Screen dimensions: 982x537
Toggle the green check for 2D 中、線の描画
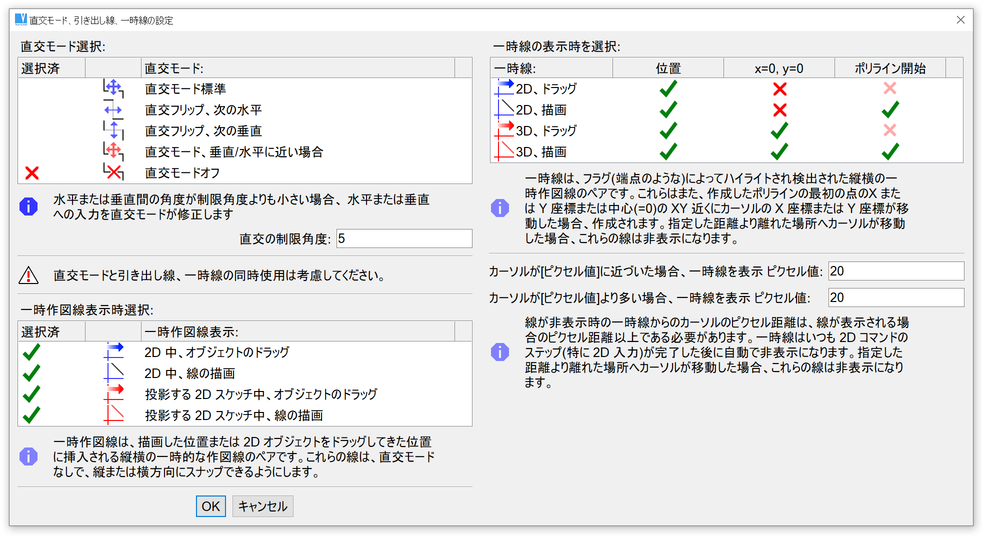[32, 372]
